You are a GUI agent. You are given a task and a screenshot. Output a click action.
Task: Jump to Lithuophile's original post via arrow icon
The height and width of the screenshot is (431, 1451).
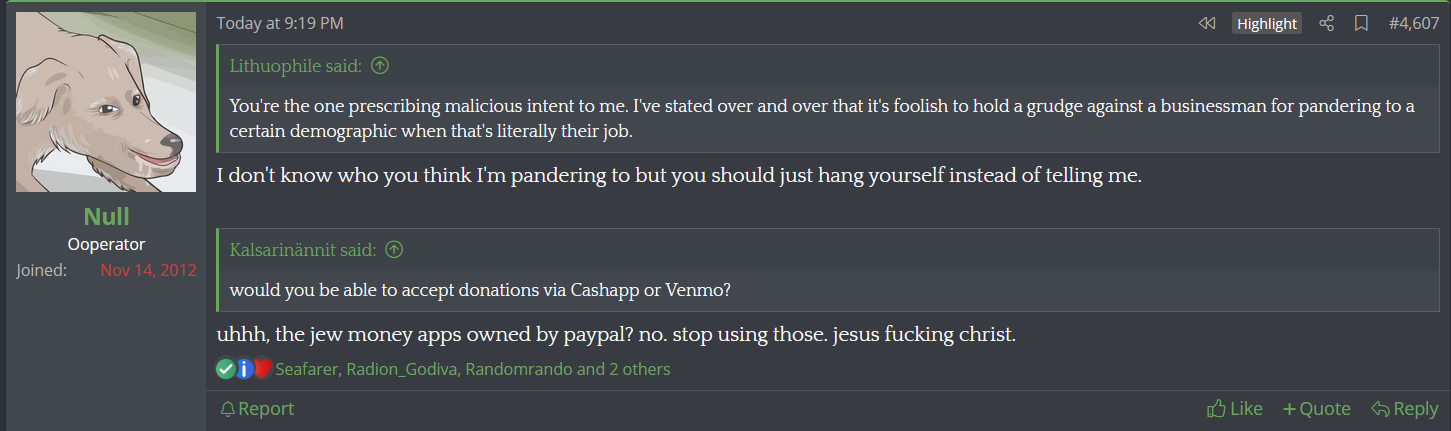pos(380,66)
